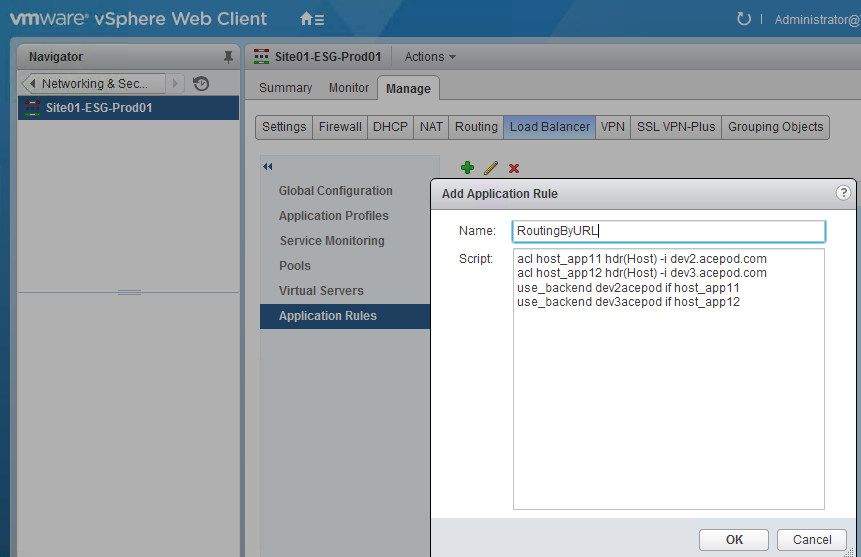
Task: Open Pools section
Action: (295, 266)
